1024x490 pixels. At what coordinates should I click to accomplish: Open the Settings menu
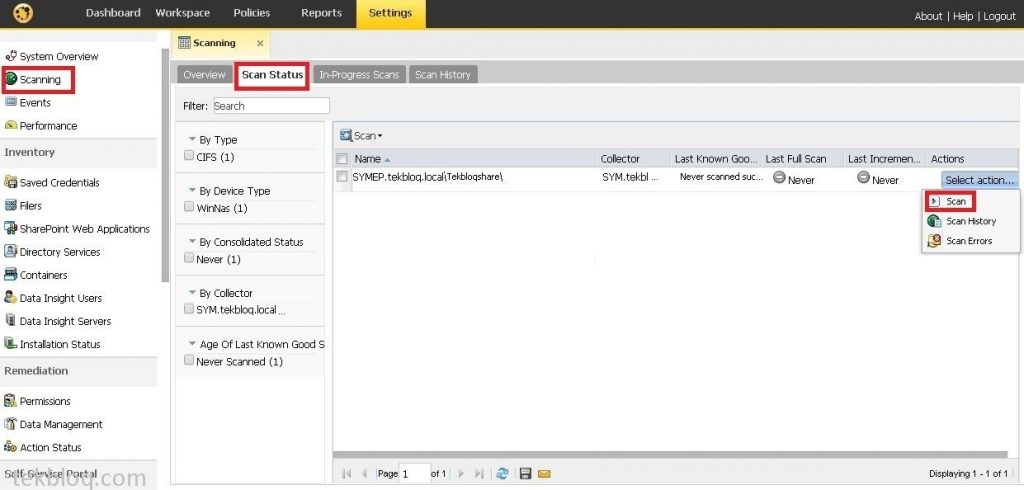point(391,13)
